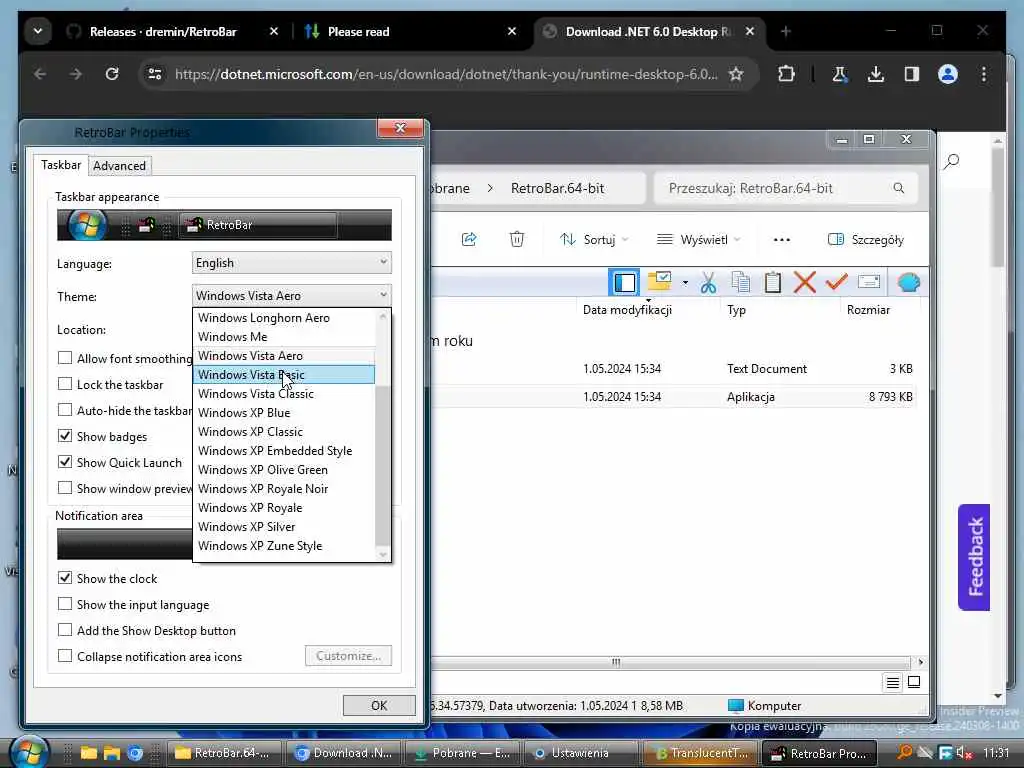
Task: Select Windows XP Royale Noir theme
Action: click(284, 488)
